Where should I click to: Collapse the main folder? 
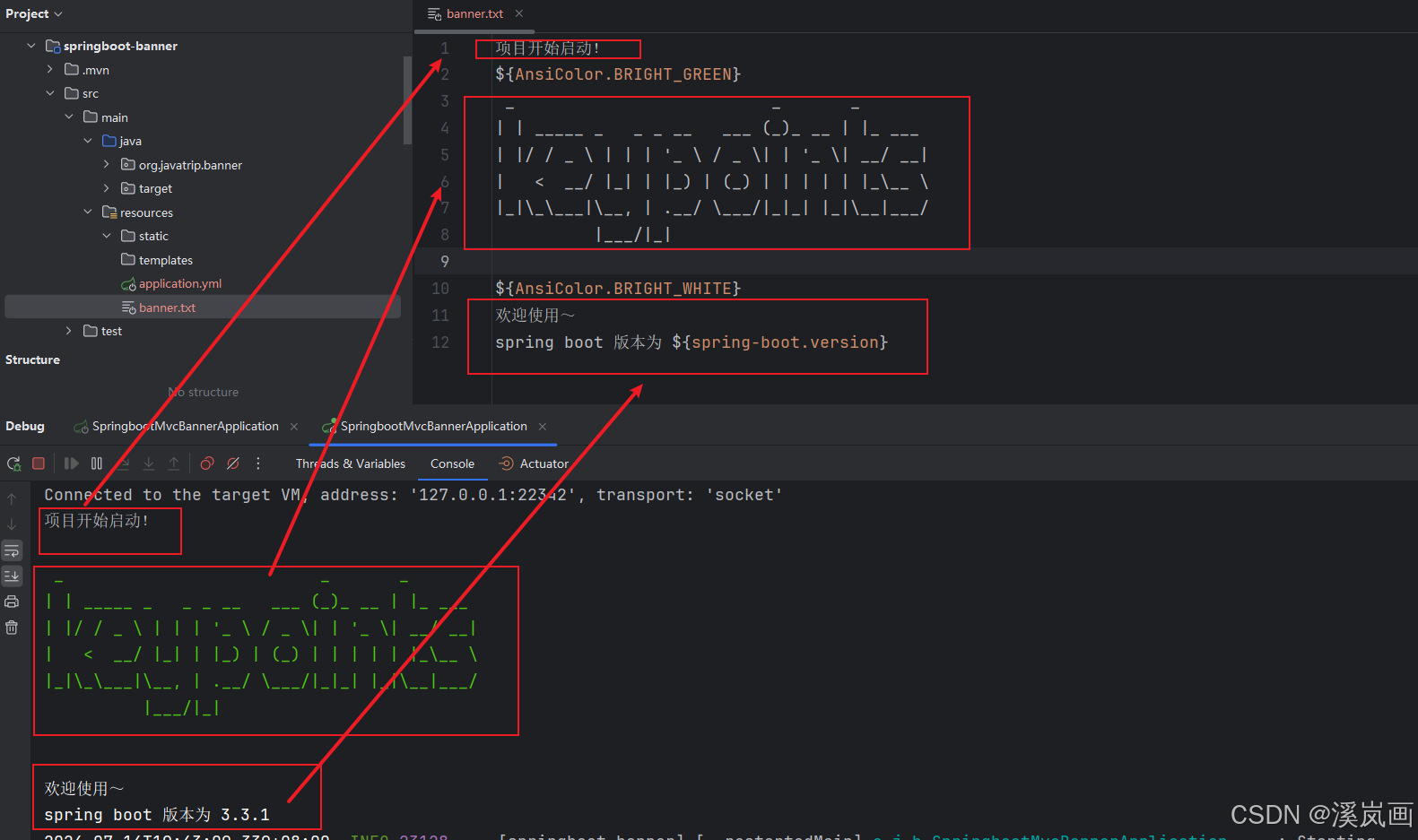coord(69,117)
